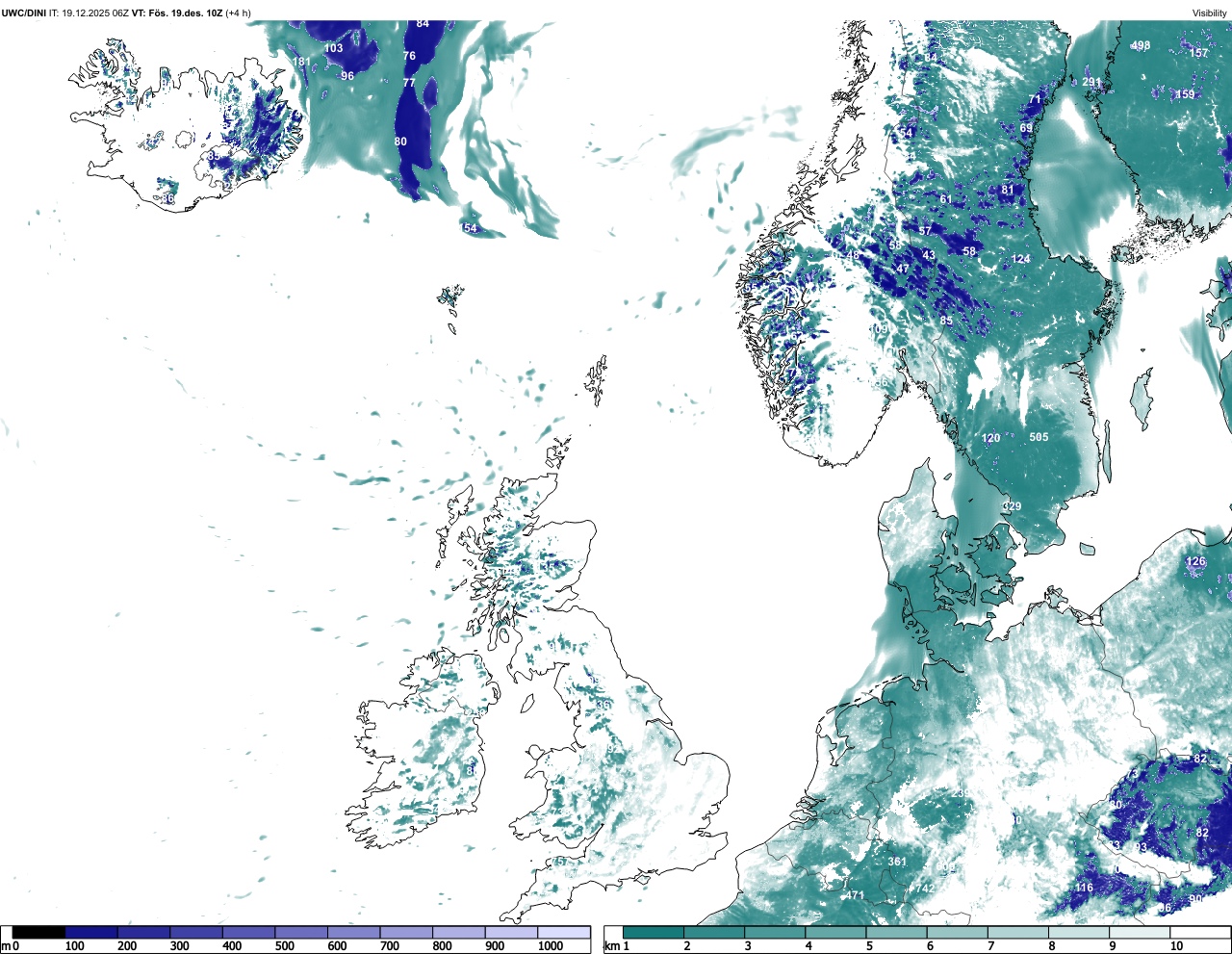Screen dimensions: 1232x954
Task: Click the '505' value over southern Sweden
Action: point(1039,437)
